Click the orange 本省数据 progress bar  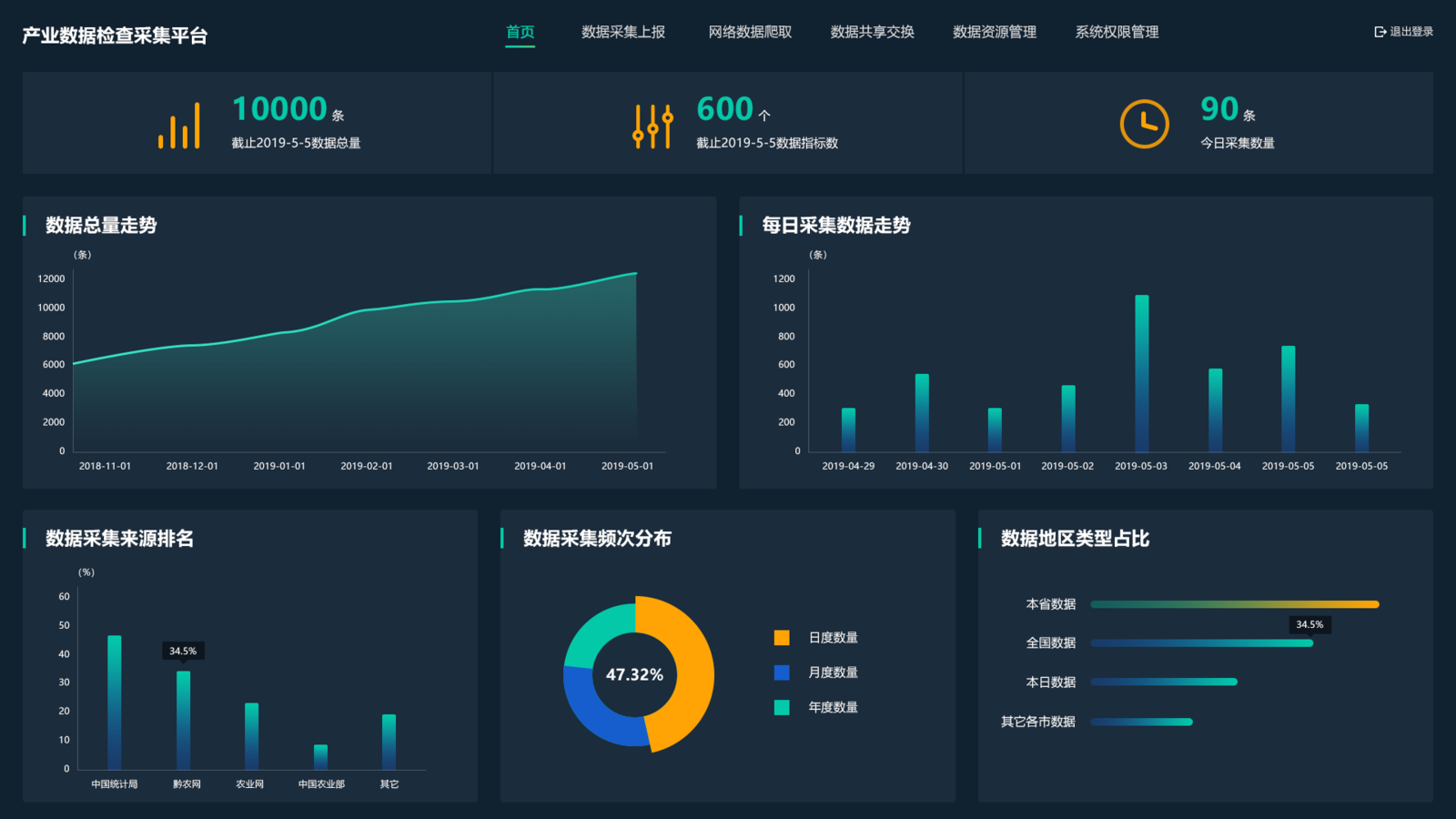(1235, 602)
